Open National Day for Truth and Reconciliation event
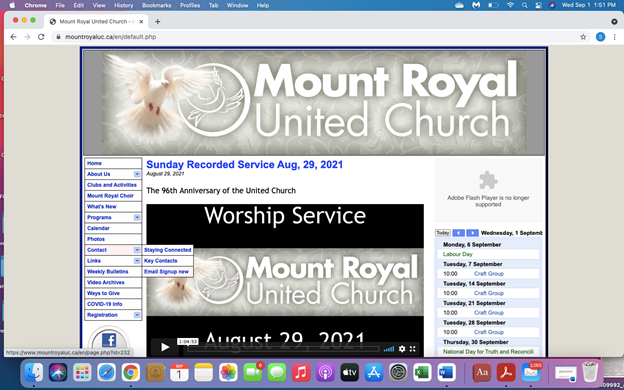Screen dimensions: 624x390 (x=488, y=352)
